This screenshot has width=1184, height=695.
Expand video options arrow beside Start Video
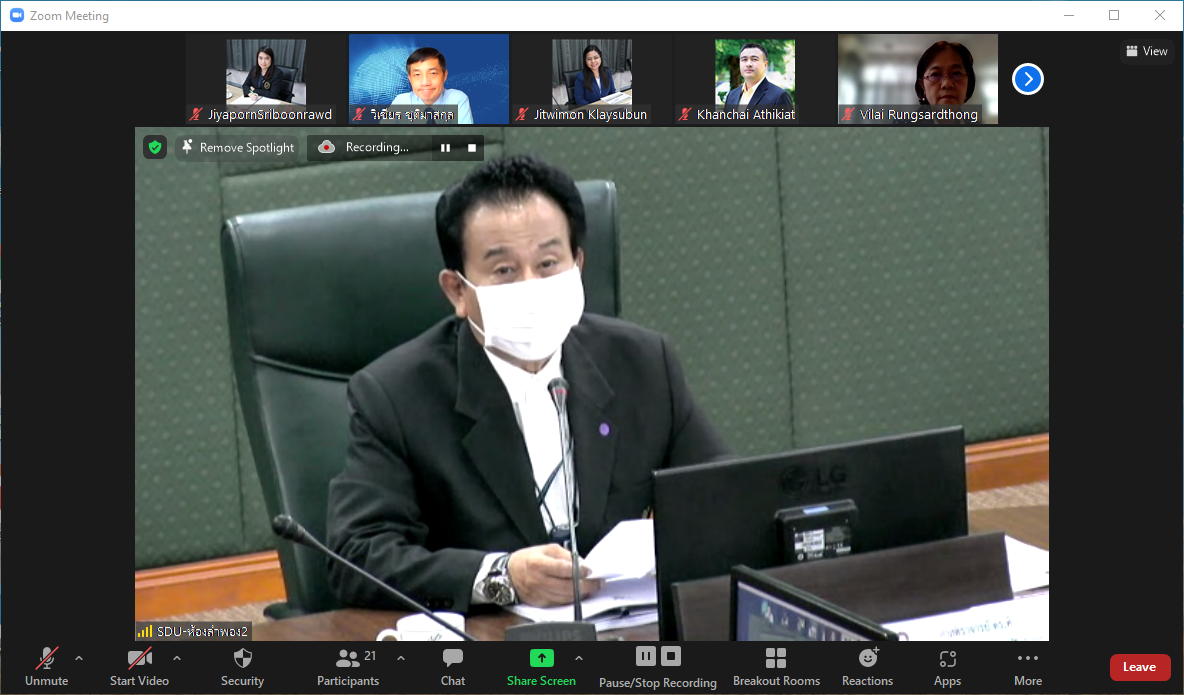pos(177,658)
